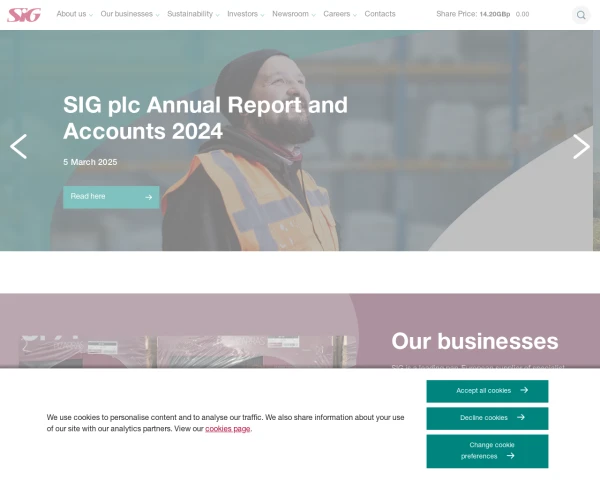The height and width of the screenshot is (480, 600).
Task: Click the share price change 0.00
Action: tap(522, 15)
